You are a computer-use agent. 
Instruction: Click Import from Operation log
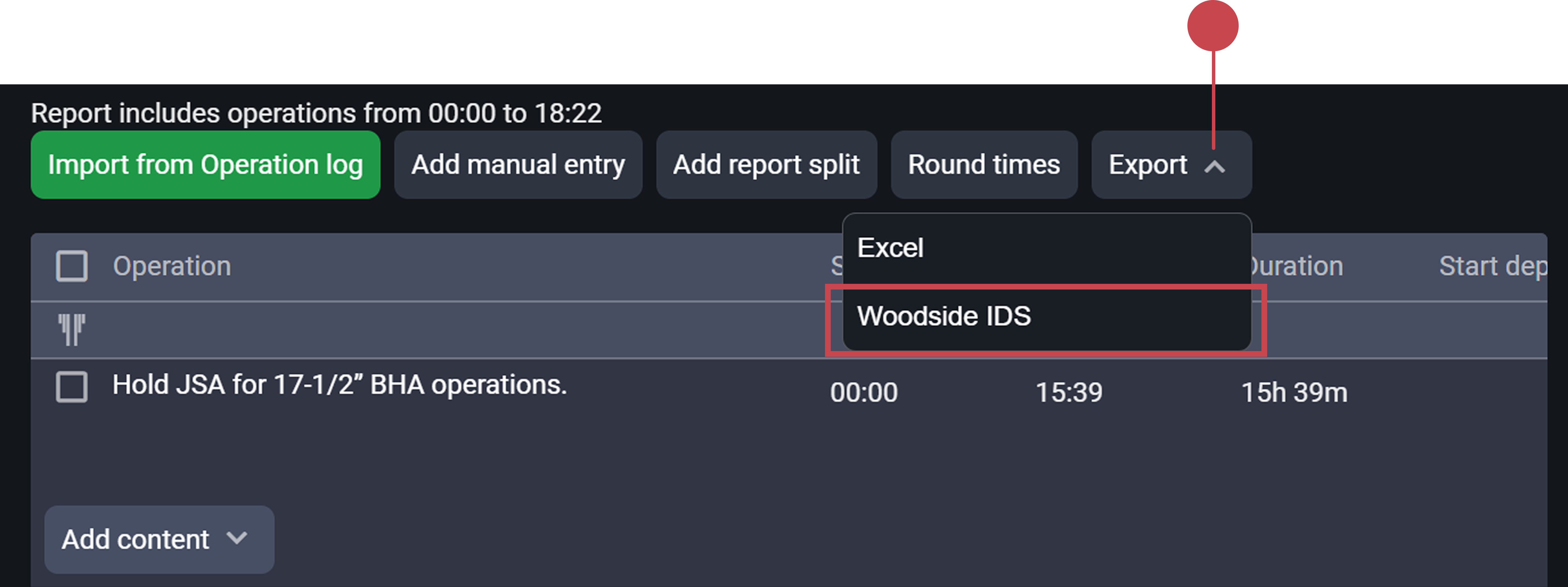coord(206,164)
